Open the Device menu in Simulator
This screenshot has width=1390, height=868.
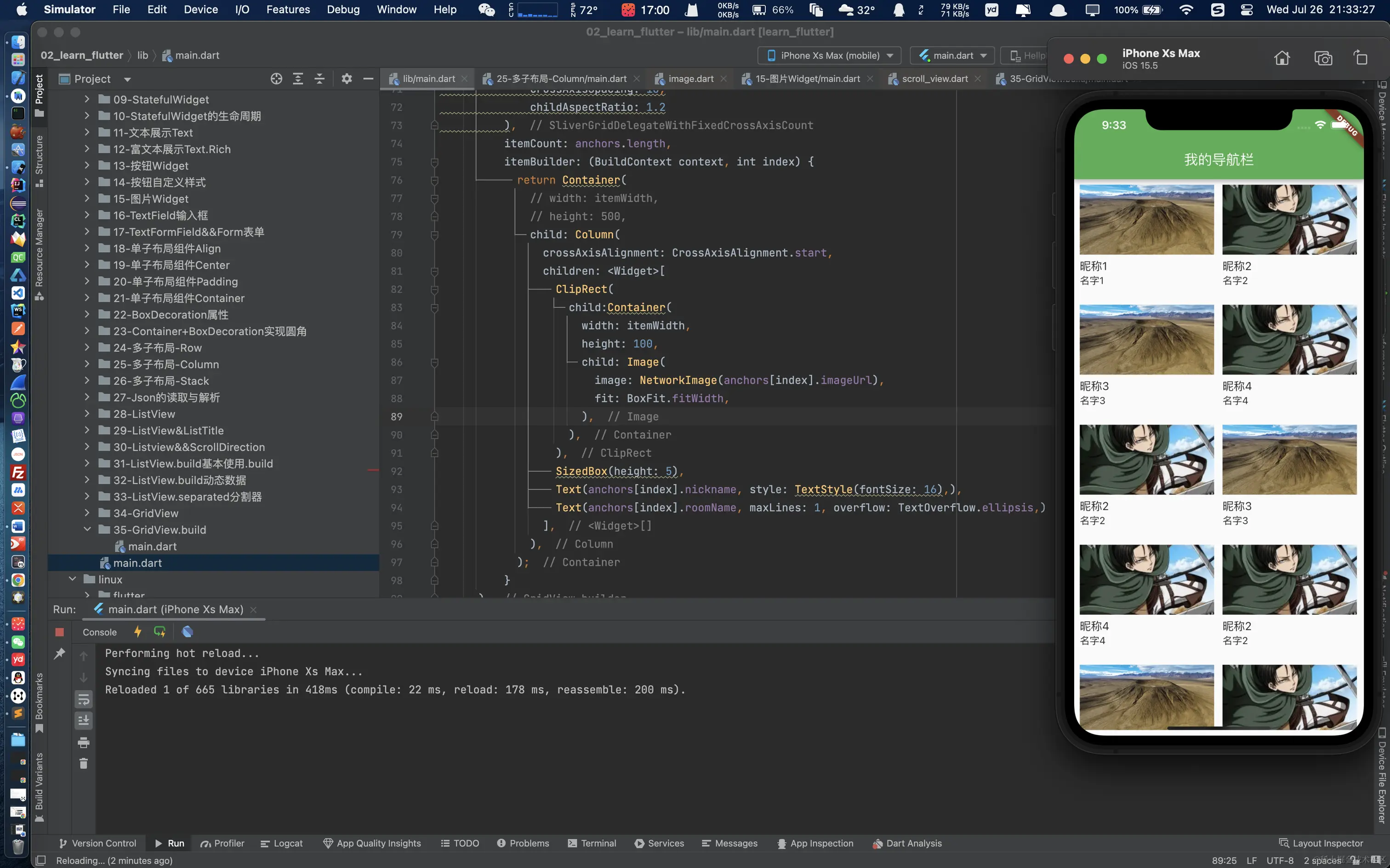point(200,10)
